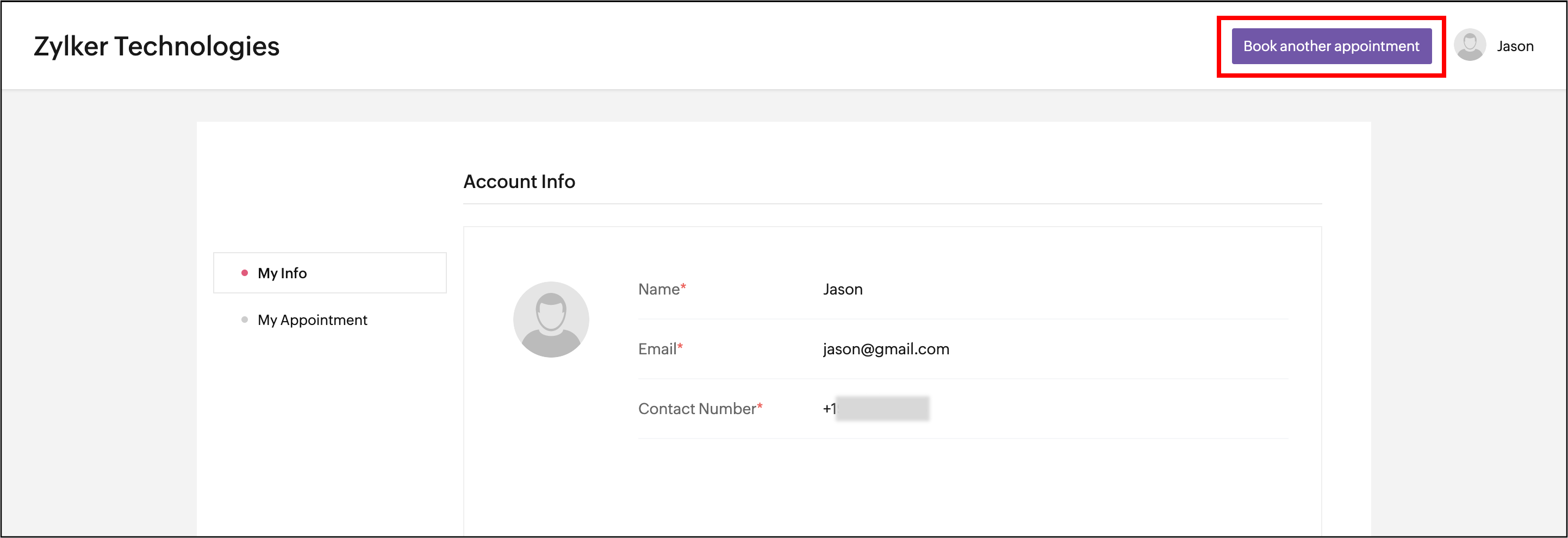This screenshot has height=538, width=1568.
Task: Click the Book another appointment button
Action: (1330, 46)
